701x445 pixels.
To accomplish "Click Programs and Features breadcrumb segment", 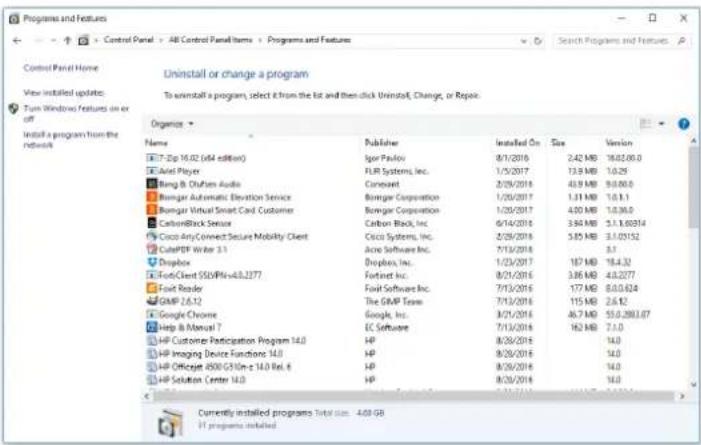I will pyautogui.click(x=309, y=40).
